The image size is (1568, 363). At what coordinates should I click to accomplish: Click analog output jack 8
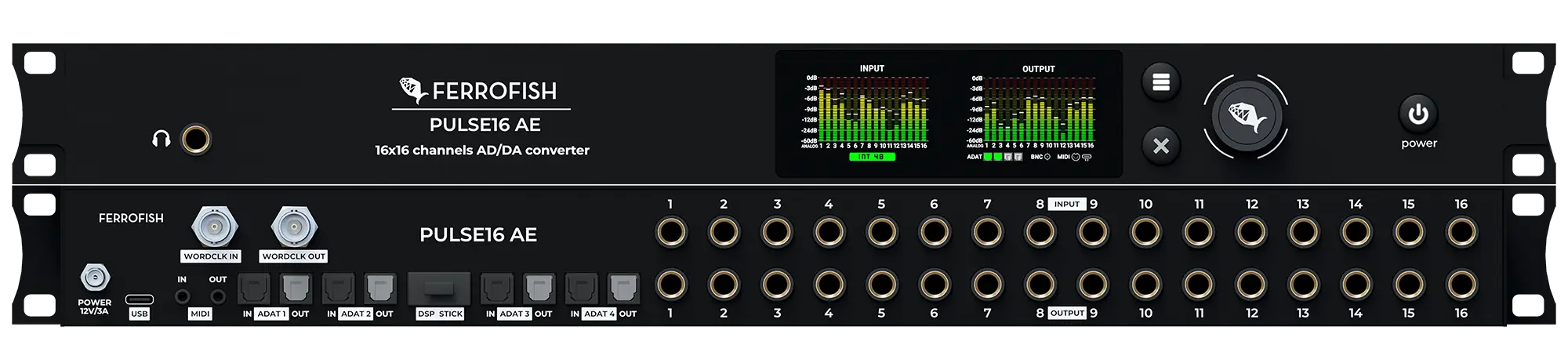(x=1040, y=285)
